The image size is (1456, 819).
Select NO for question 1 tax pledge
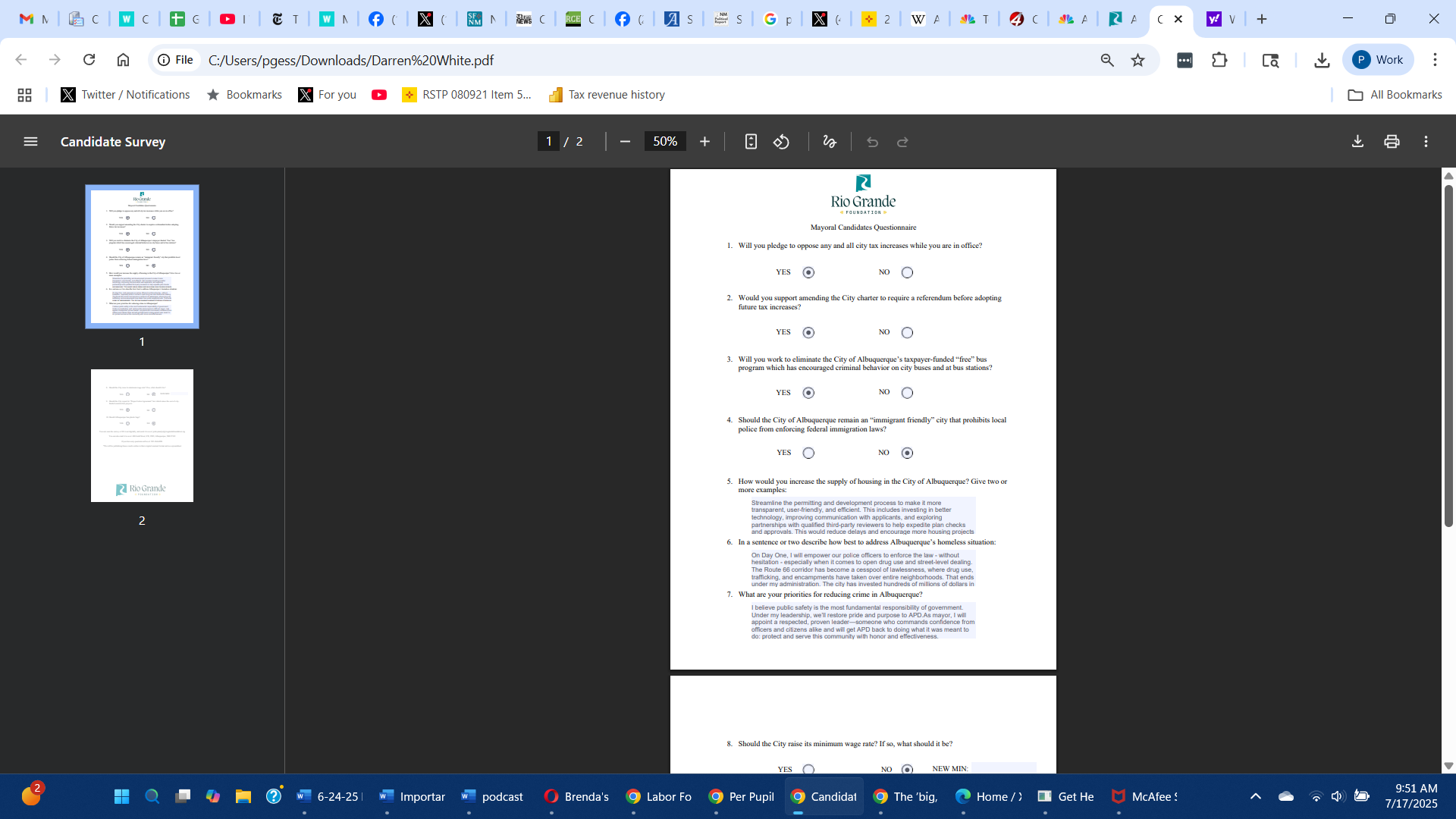[x=907, y=272]
